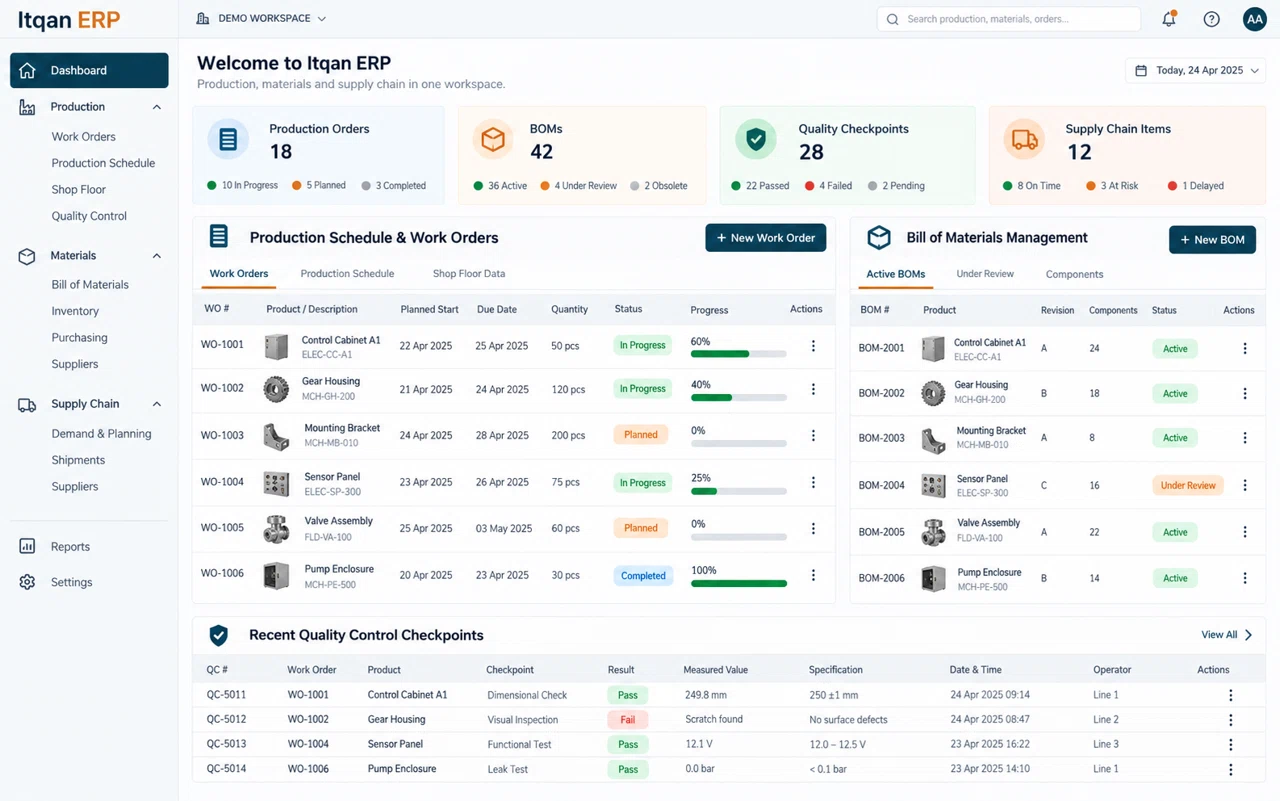Switch to the Shop Floor Data tab

click(x=469, y=274)
